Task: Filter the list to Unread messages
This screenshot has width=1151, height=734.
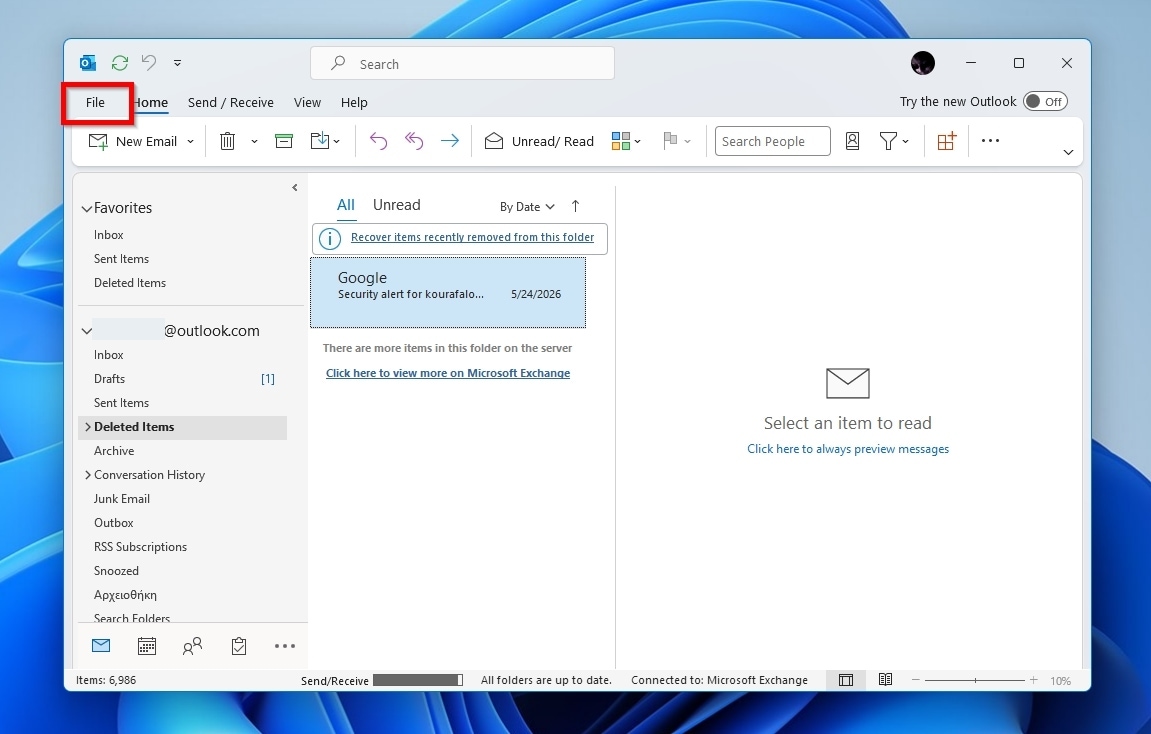Action: pos(396,206)
